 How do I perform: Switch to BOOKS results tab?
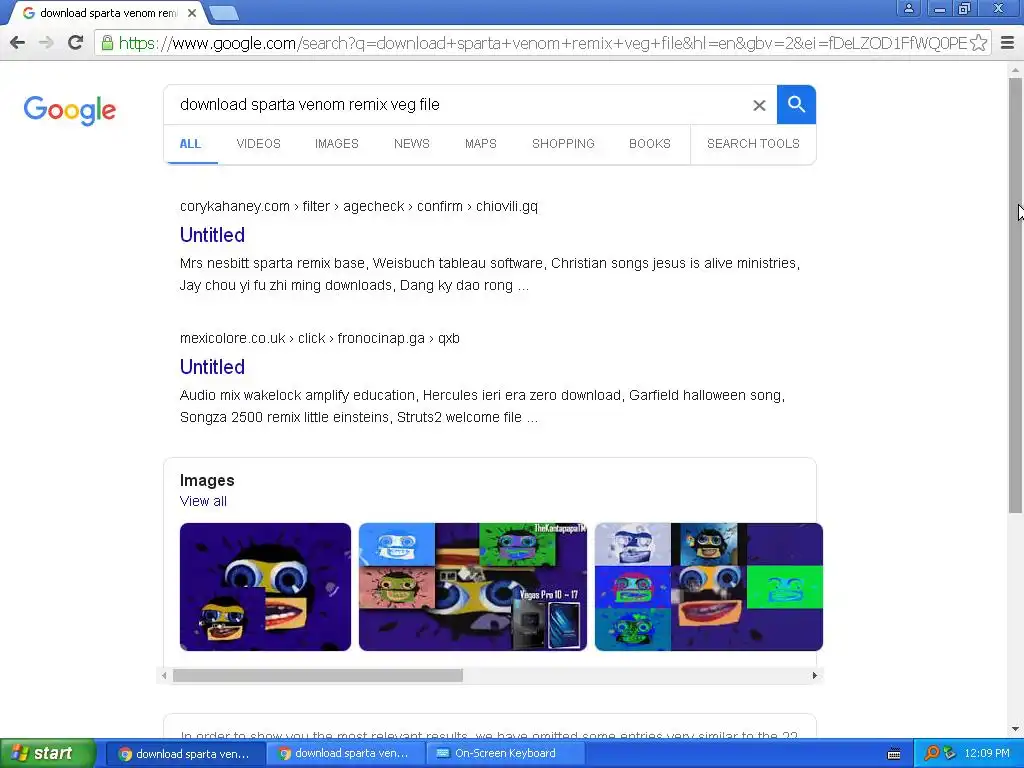(650, 144)
